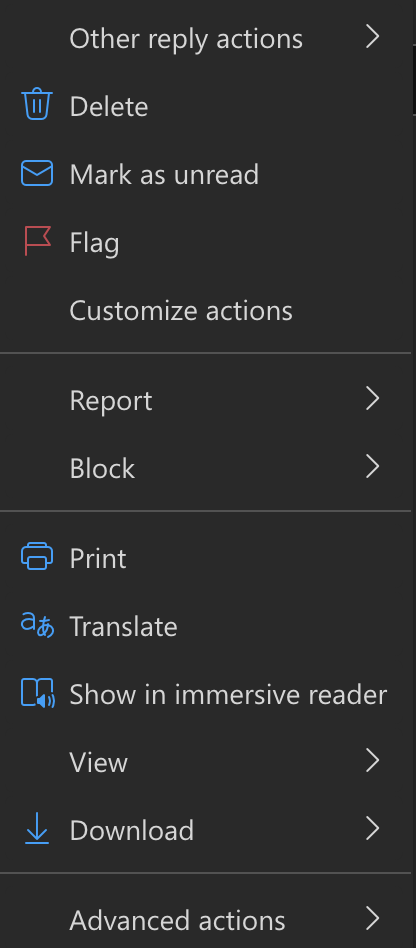Click the immersive reader book icon
Viewport: 416px width, 948px height.
[37, 693]
